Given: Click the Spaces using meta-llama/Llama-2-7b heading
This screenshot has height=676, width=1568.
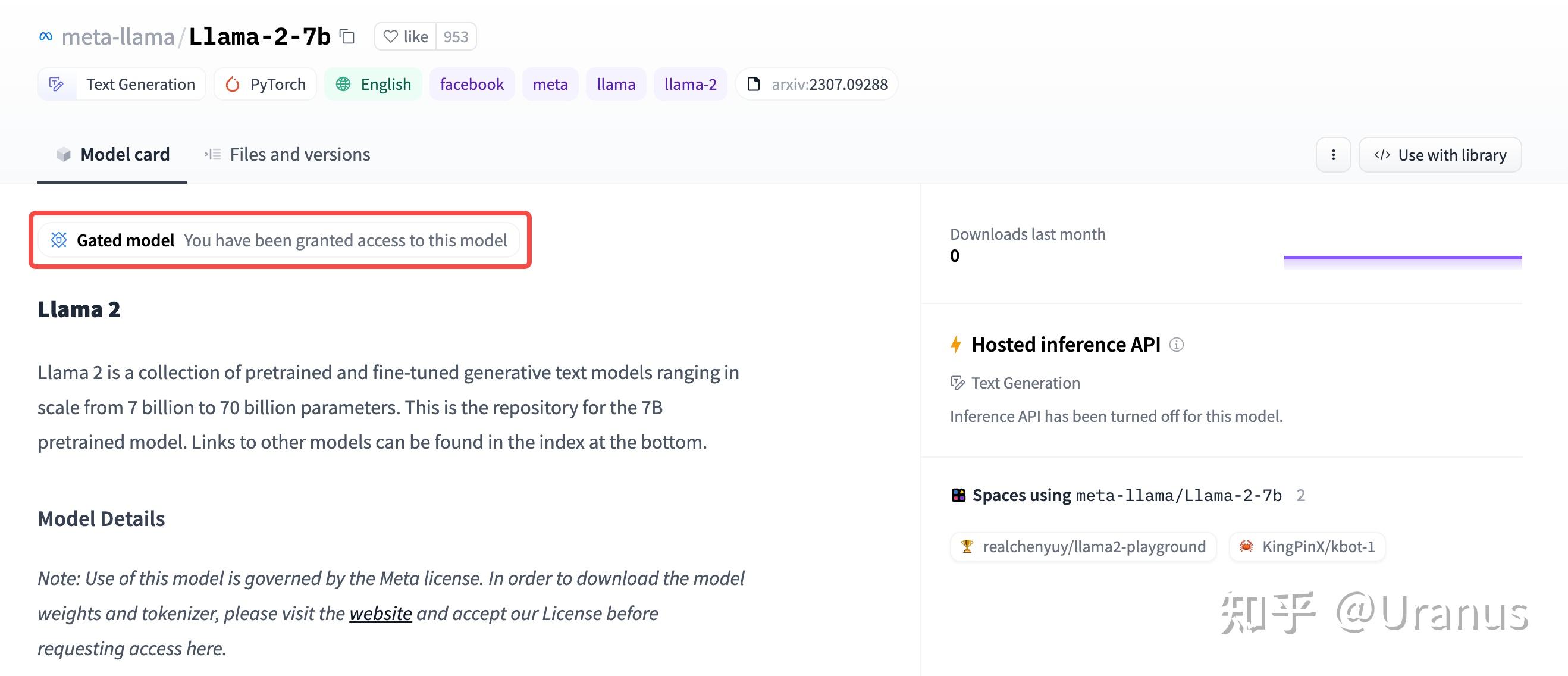Looking at the screenshot, I should point(1127,495).
